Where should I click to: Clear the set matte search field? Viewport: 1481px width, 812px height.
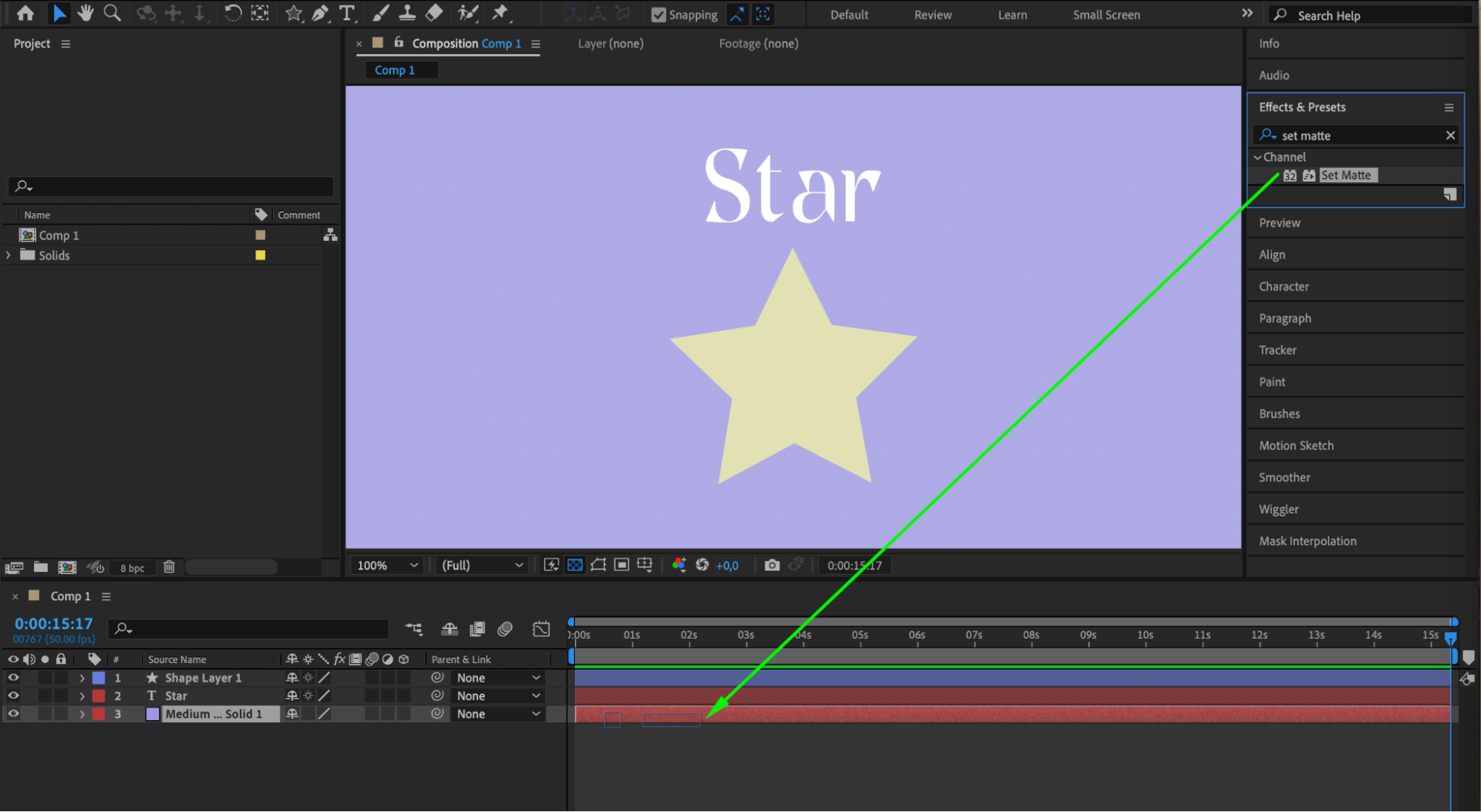[1450, 136]
